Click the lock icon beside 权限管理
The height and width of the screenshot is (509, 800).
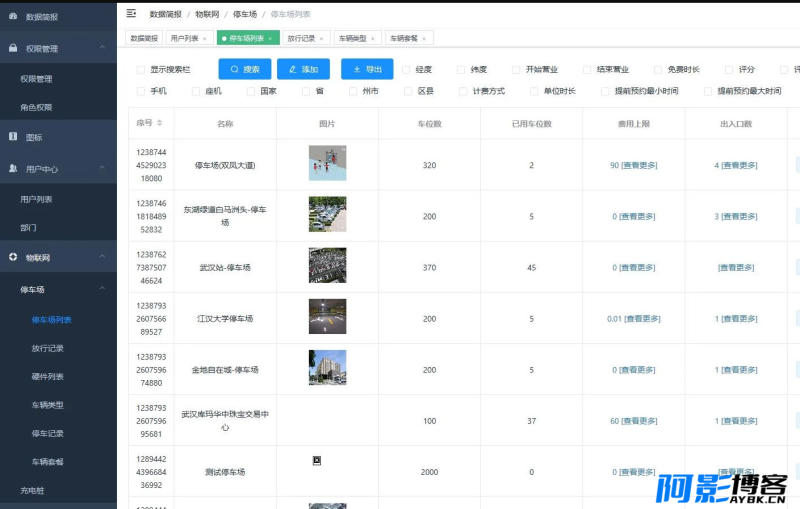pos(13,48)
